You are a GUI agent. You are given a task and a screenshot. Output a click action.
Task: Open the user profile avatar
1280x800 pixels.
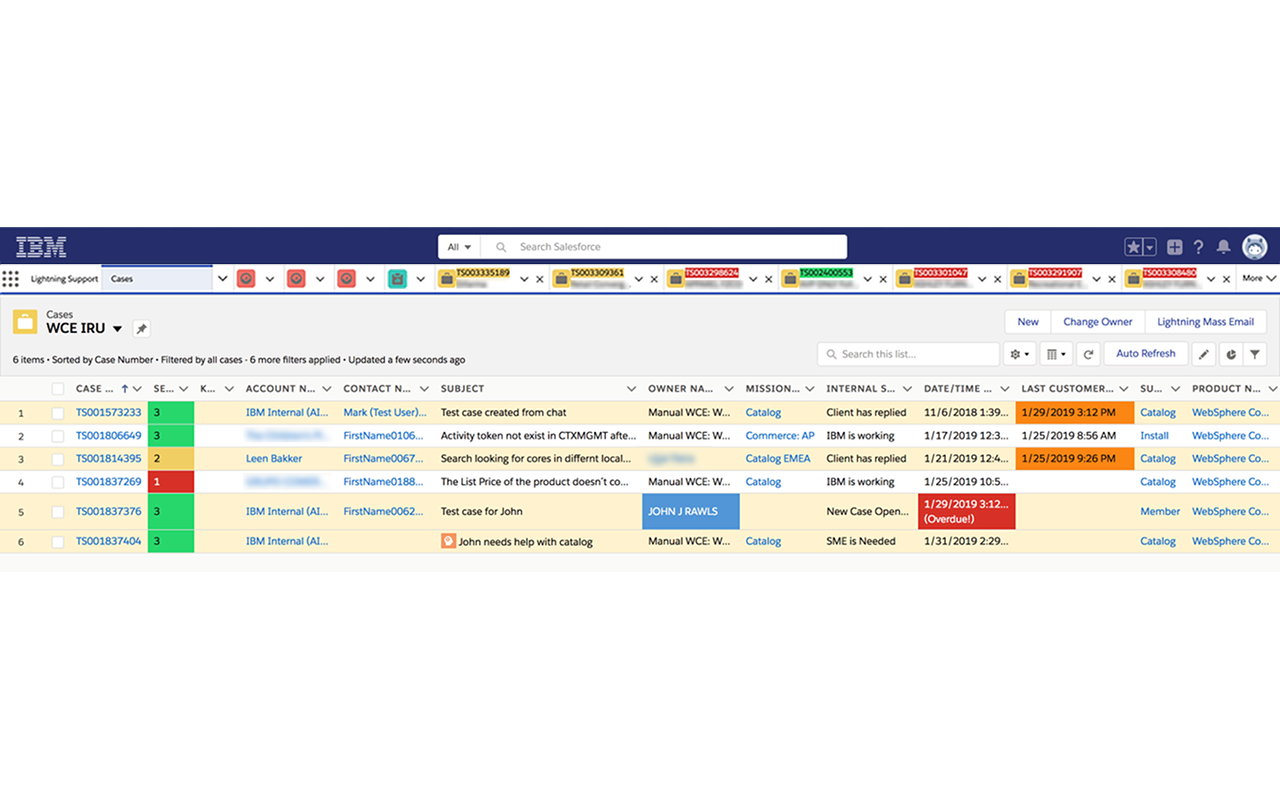(x=1255, y=247)
